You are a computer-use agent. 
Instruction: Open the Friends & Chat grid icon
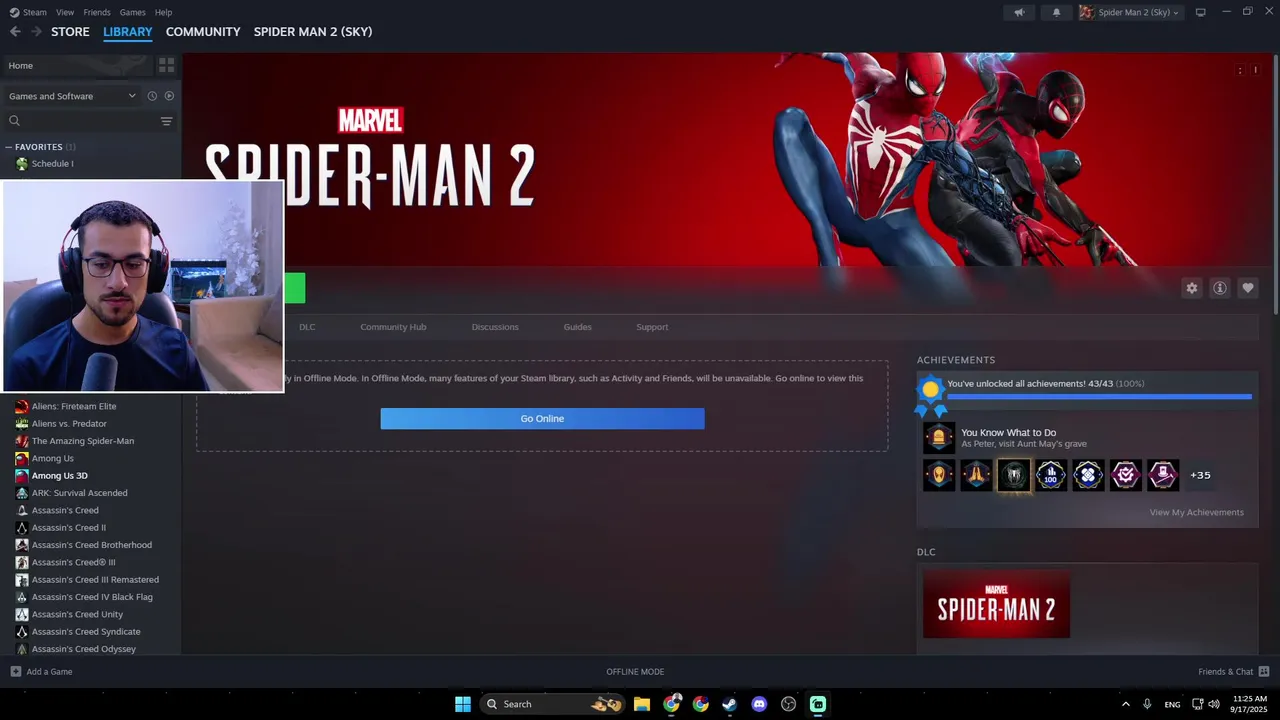[1264, 672]
